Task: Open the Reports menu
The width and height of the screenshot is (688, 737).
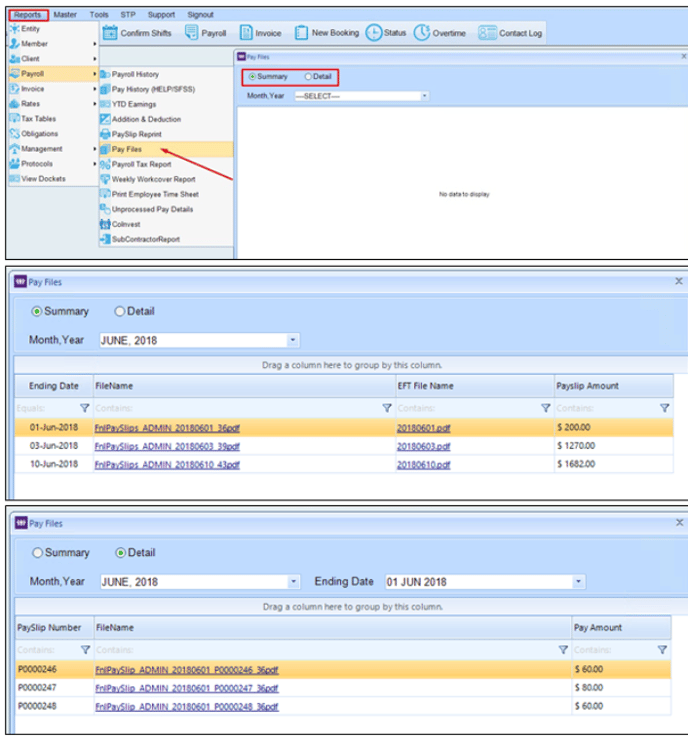Action: 28,15
